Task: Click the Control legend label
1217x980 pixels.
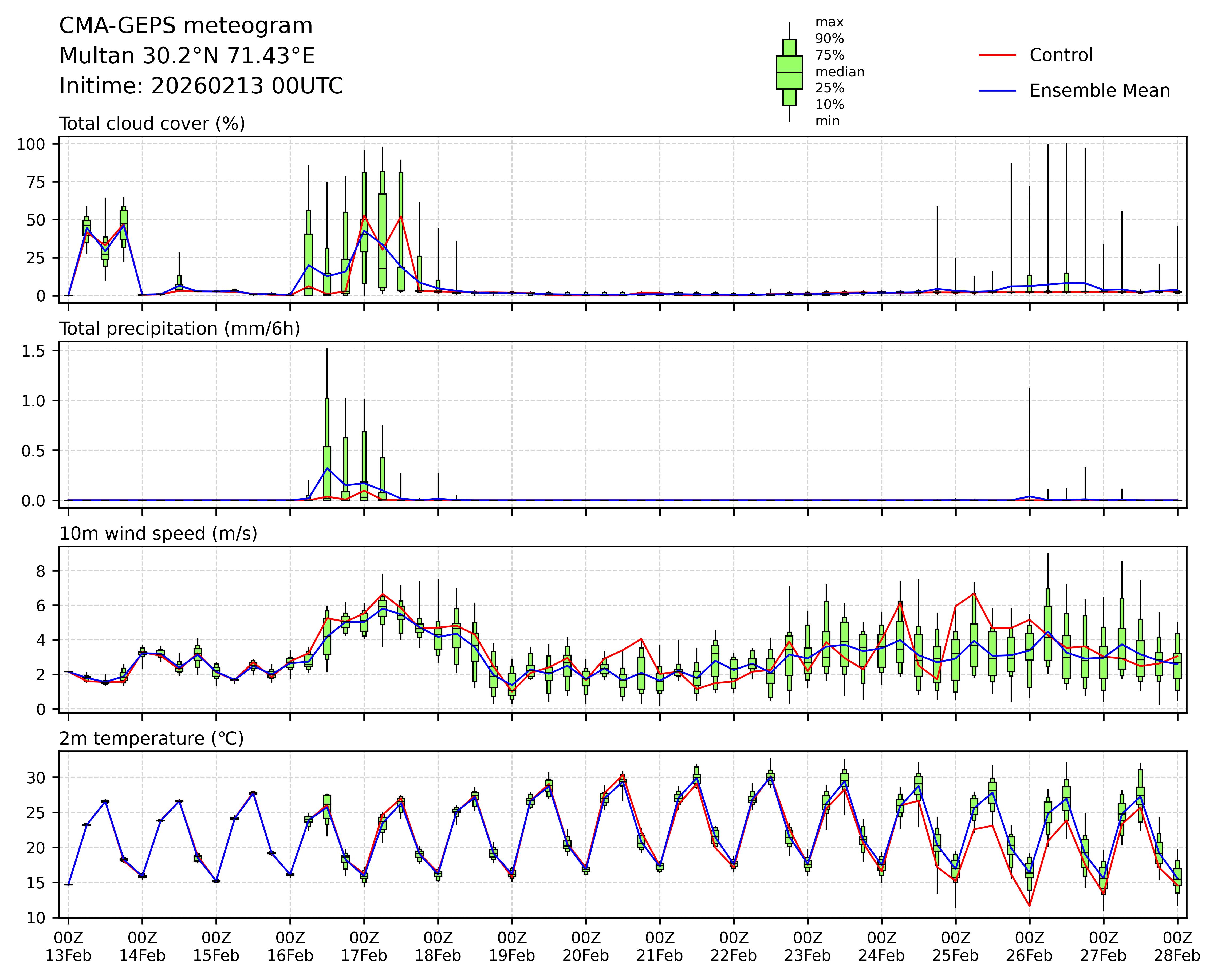Action: pos(1061,55)
